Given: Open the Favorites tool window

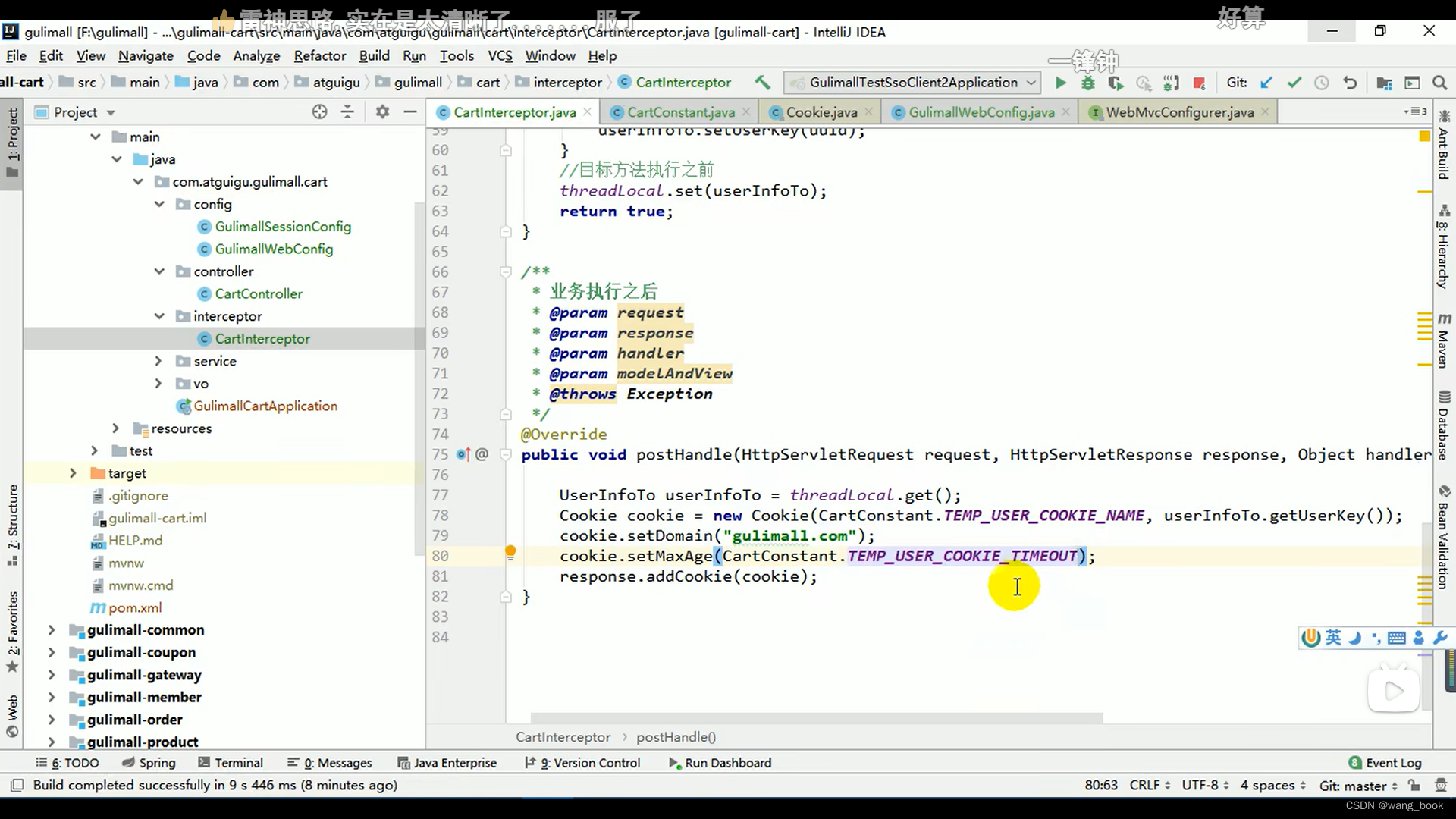Looking at the screenshot, I should coord(13,631).
